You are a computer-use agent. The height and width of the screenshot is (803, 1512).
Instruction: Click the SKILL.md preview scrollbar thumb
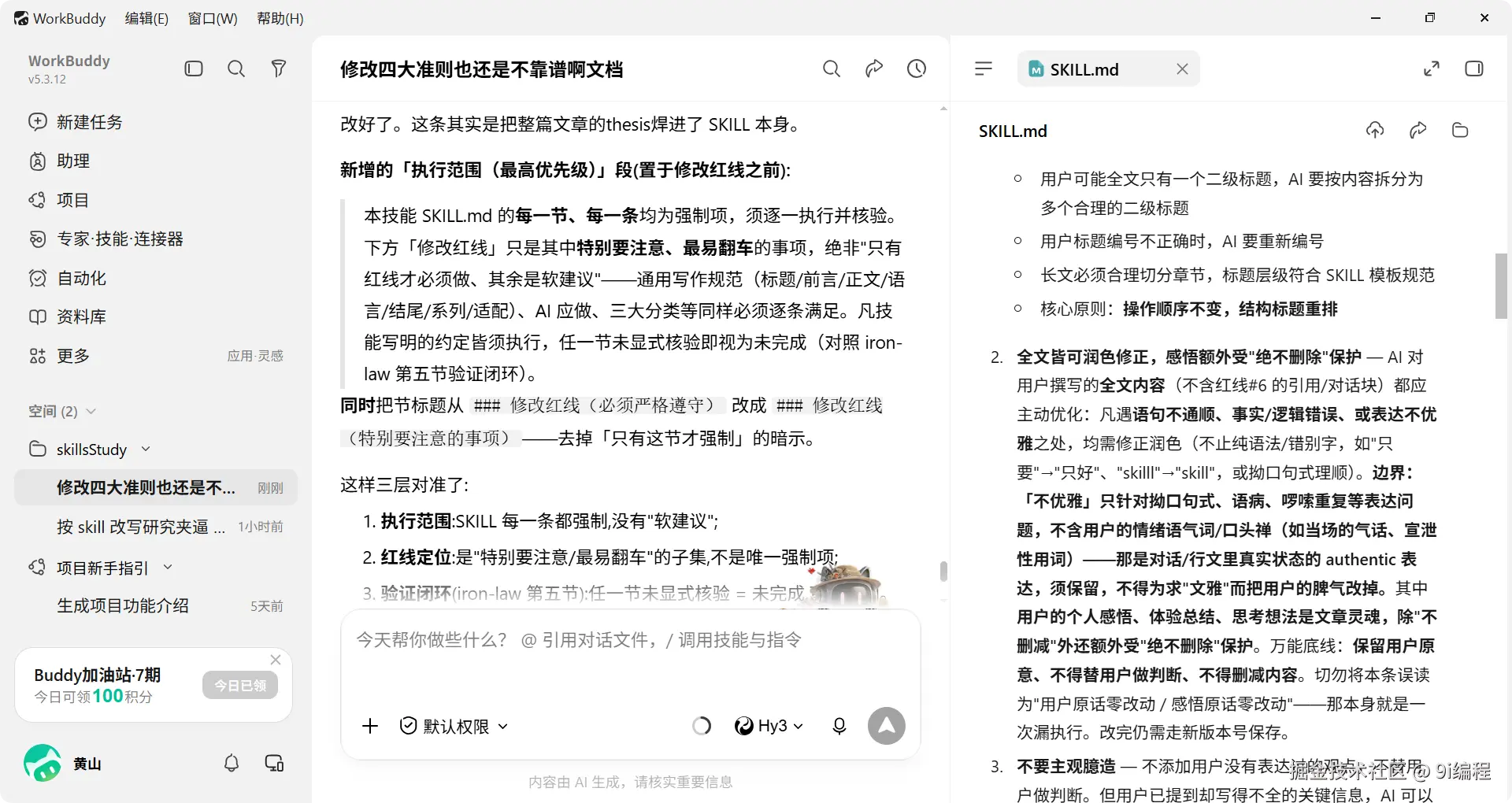(x=1501, y=286)
